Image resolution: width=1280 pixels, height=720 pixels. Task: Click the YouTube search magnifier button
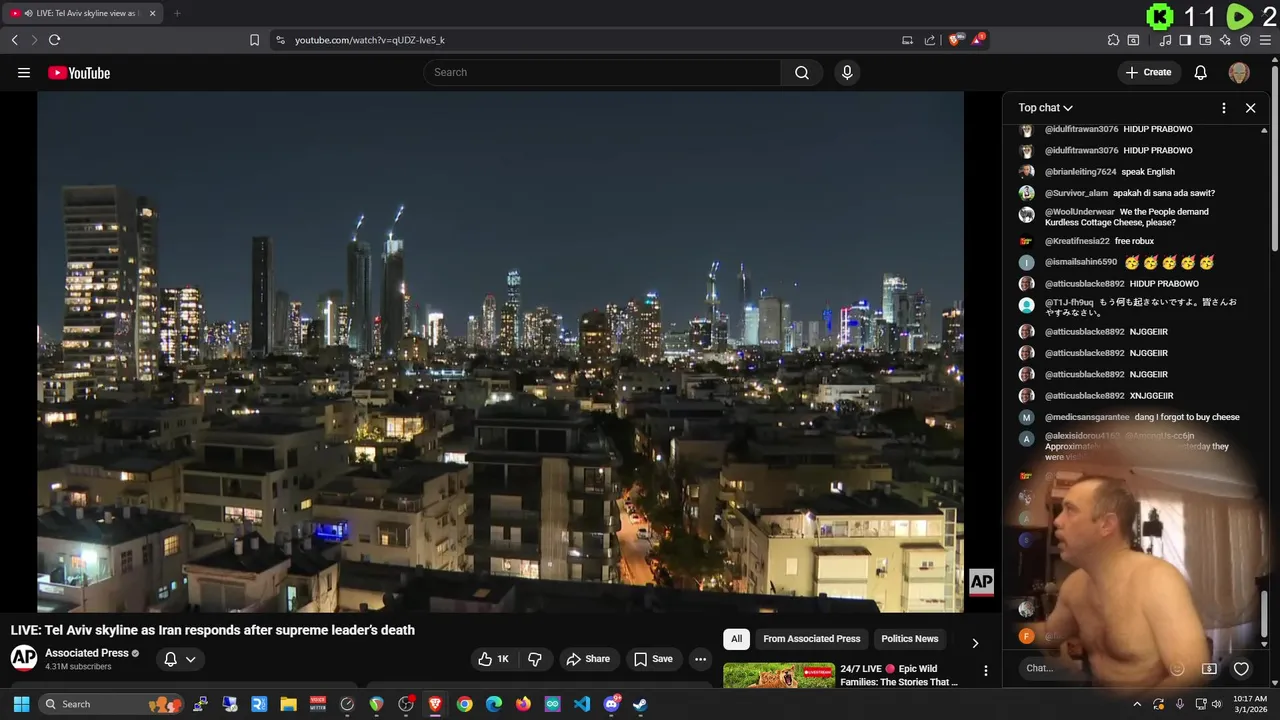[802, 72]
